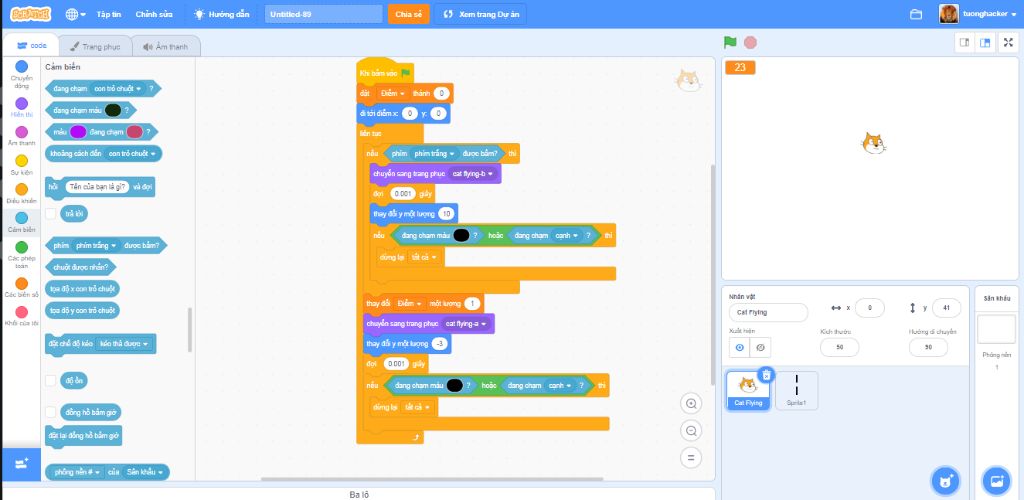This screenshot has width=1024, height=500.
Task: Toggle the độ ồn checkbox
Action: [x=50, y=381]
